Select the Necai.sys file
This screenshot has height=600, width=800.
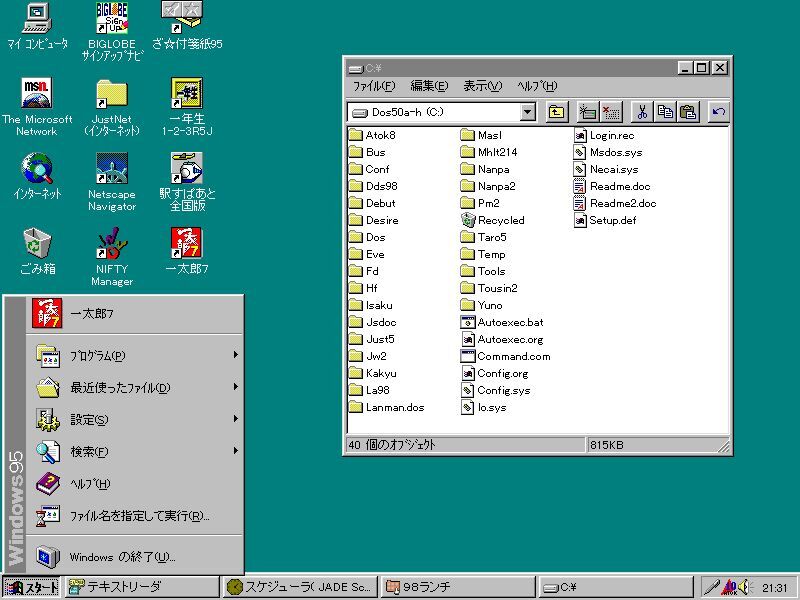click(606, 169)
